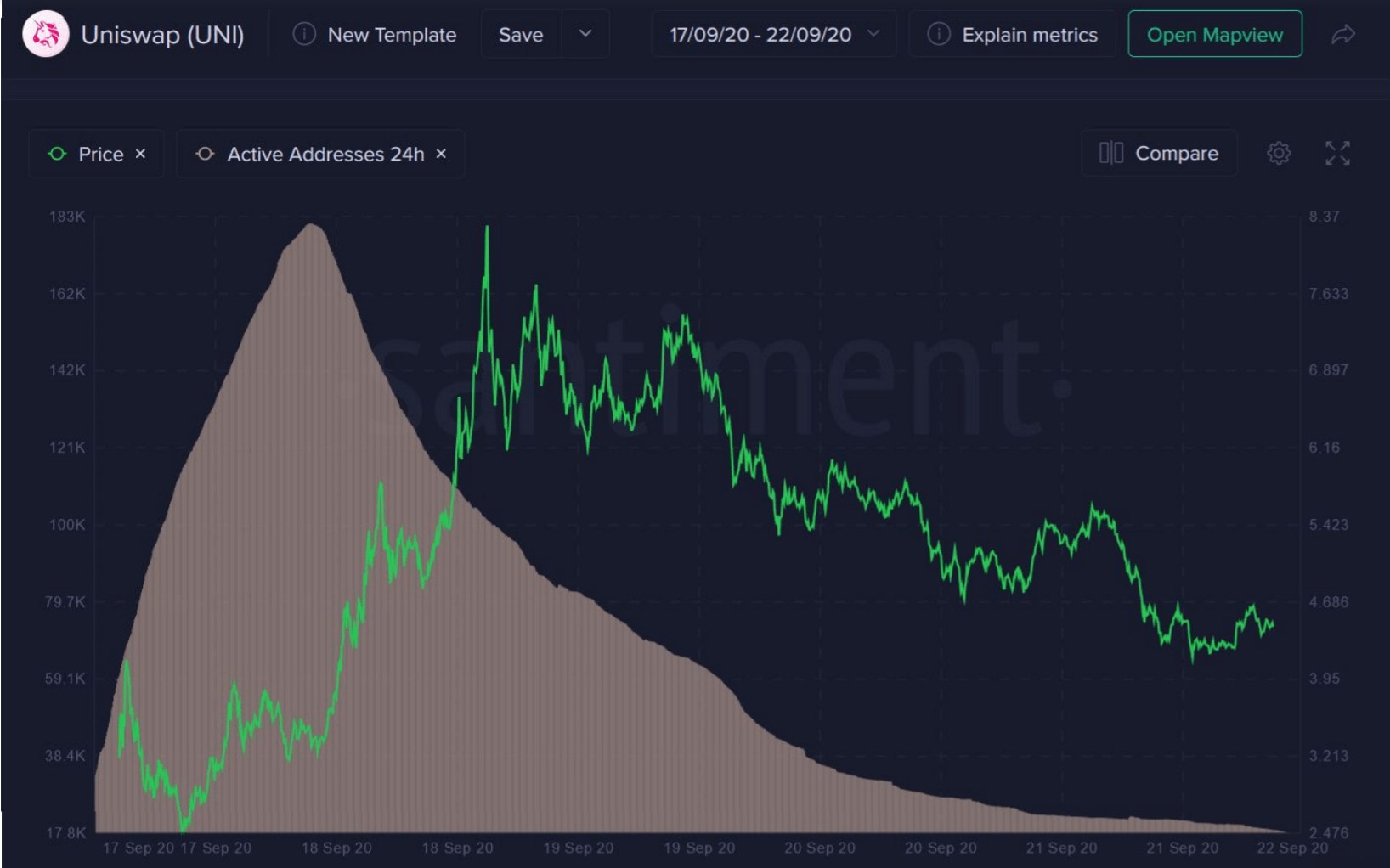Click the 17.8K left axis label
The image size is (1390, 868).
pos(66,833)
